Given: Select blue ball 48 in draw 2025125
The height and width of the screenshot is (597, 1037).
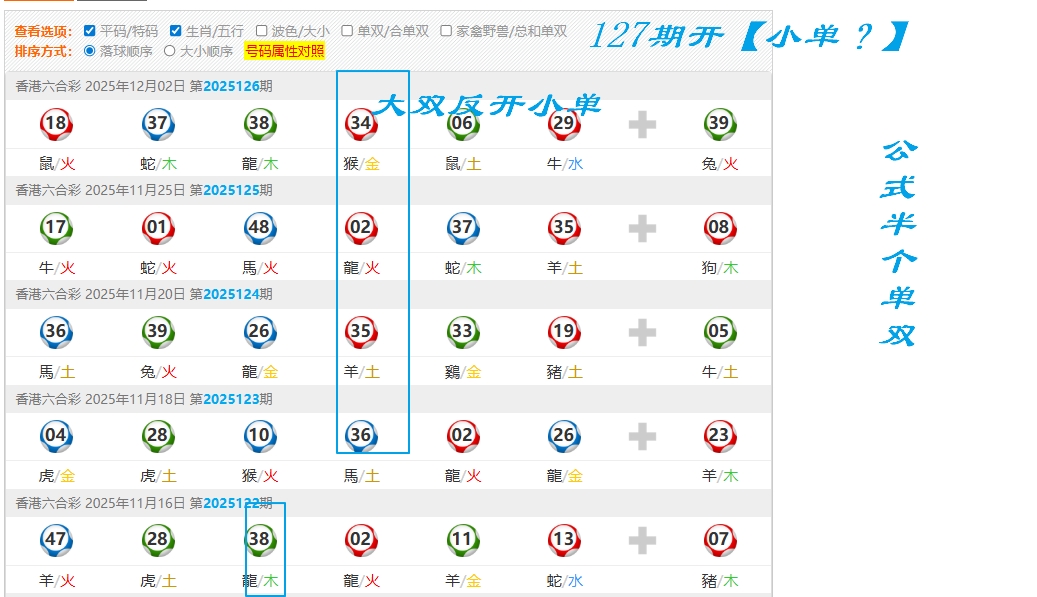Looking at the screenshot, I should coord(260,228).
